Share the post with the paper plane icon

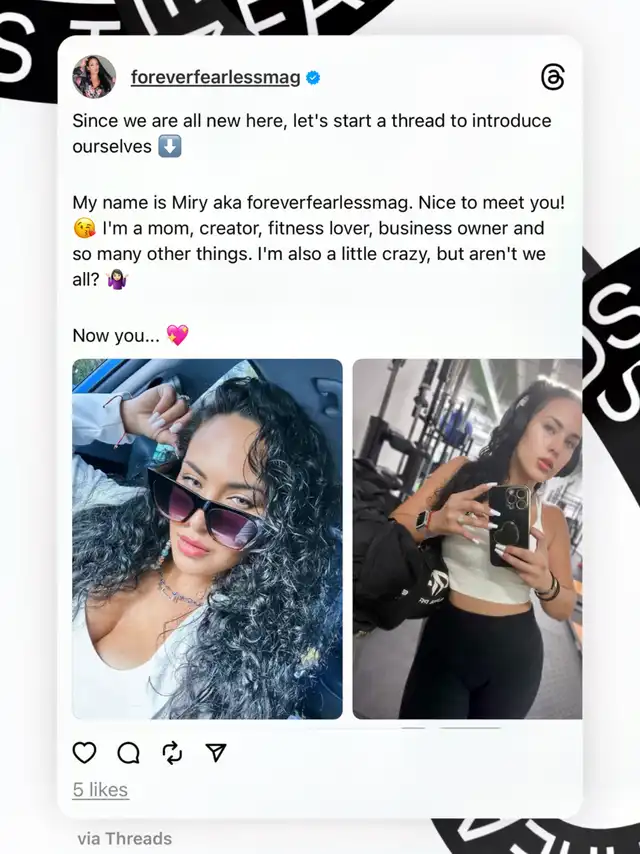(216, 752)
